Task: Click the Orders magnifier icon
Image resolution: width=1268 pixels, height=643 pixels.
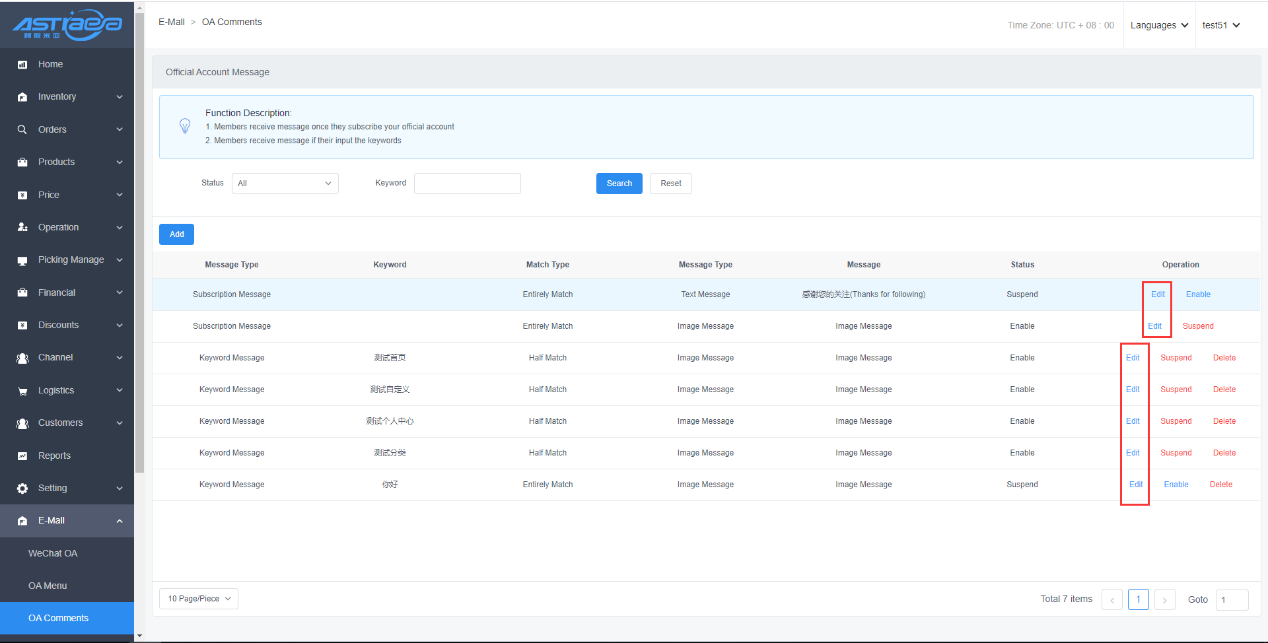Action: coord(22,130)
